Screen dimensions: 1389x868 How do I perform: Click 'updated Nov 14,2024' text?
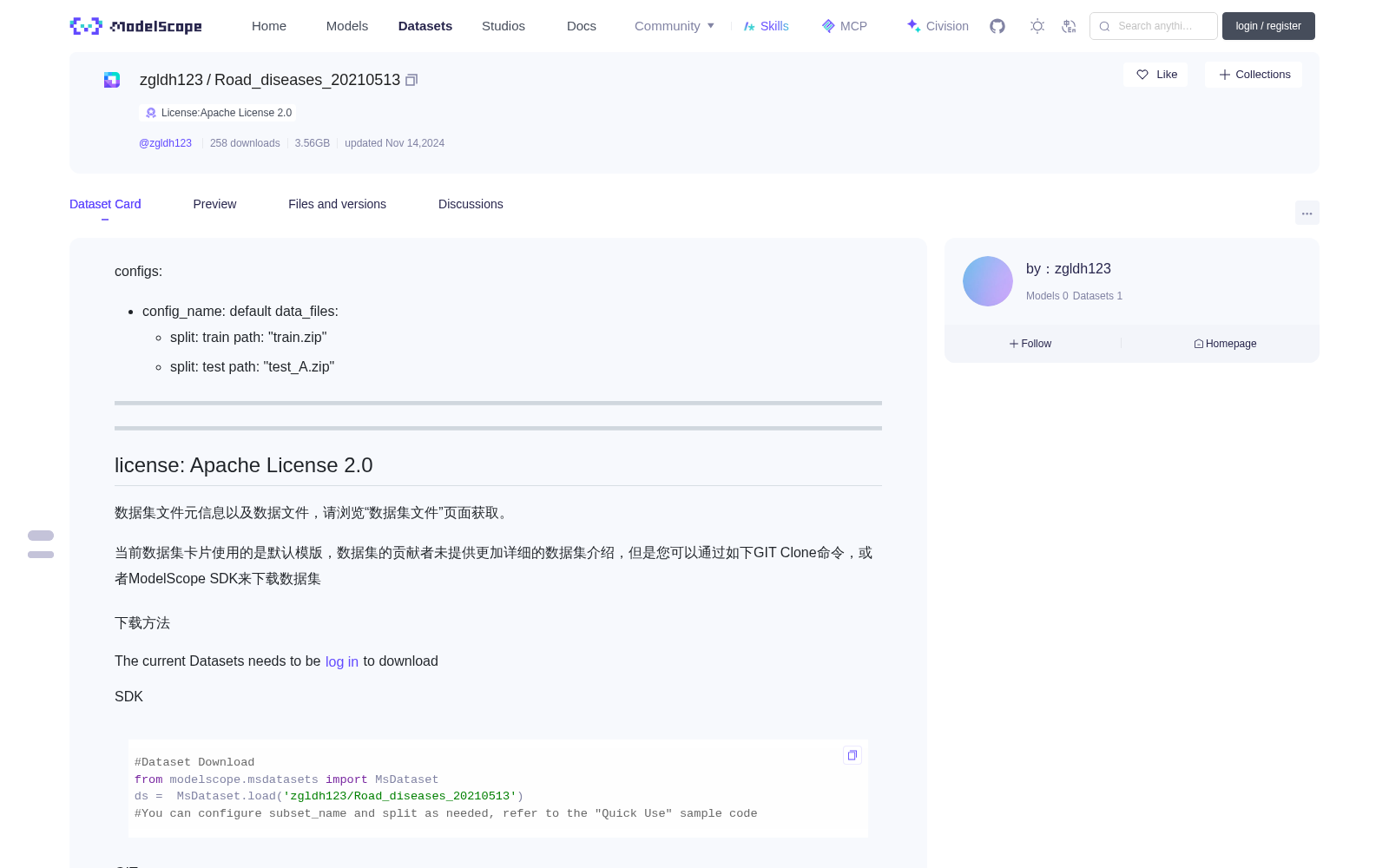point(394,143)
